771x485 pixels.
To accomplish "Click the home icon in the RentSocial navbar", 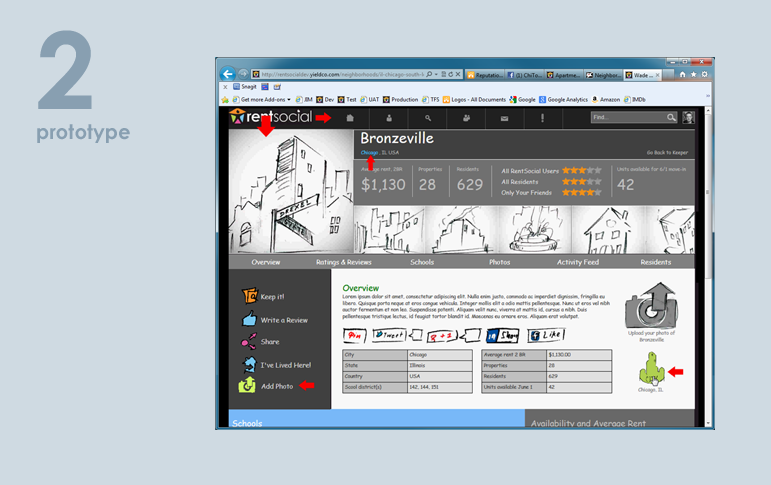I will coord(350,118).
